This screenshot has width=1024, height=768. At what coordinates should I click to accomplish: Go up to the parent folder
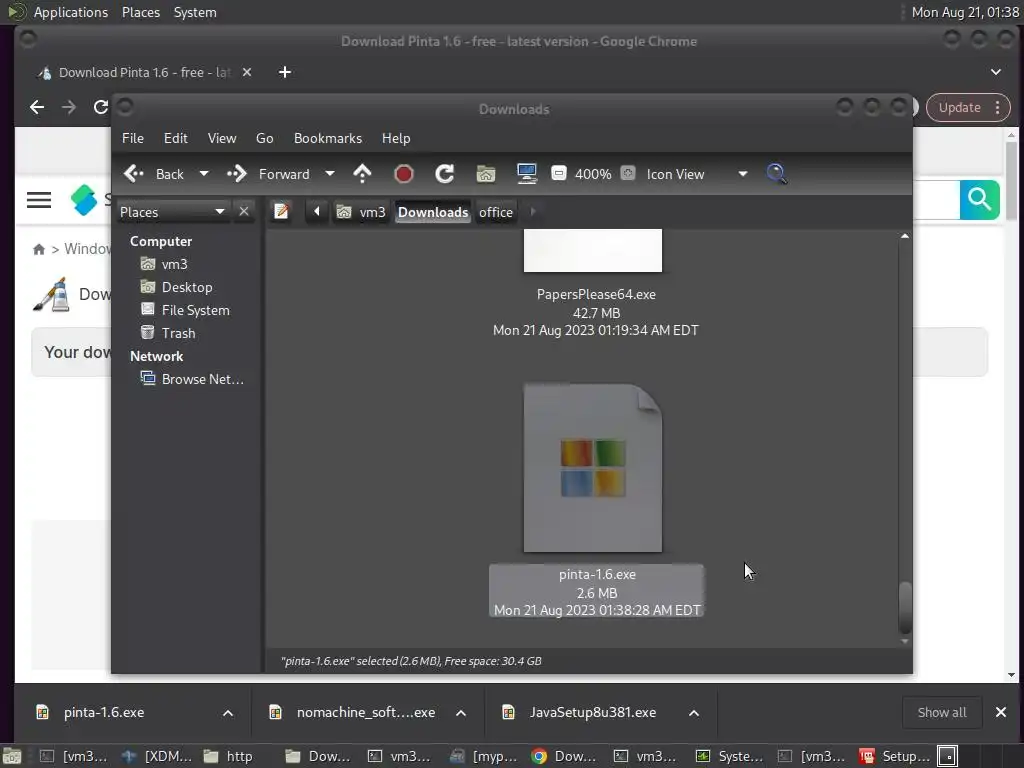coord(362,174)
